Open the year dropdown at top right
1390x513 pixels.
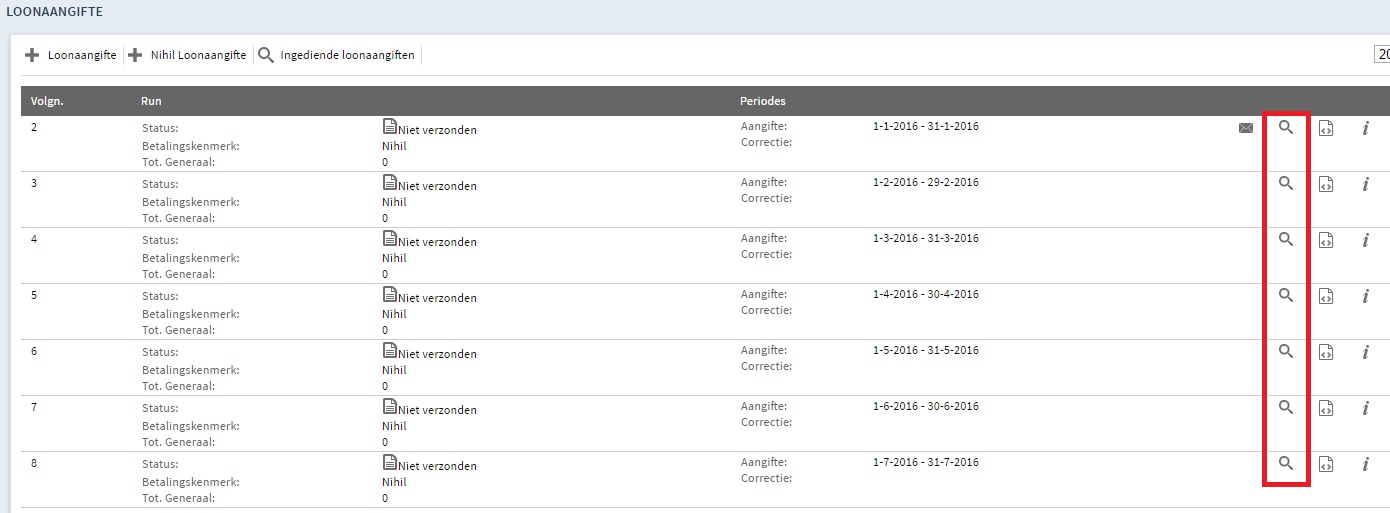(x=1382, y=55)
